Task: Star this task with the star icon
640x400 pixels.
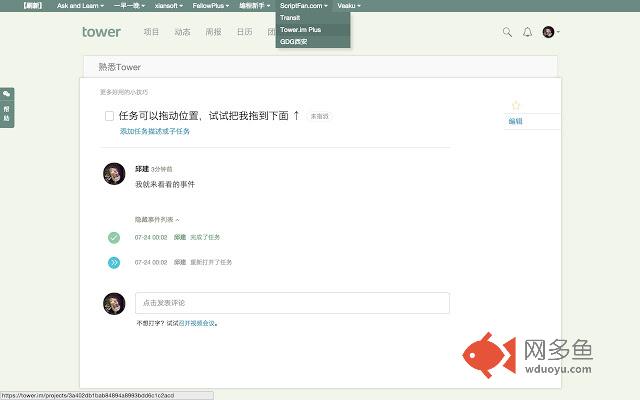Action: point(516,105)
